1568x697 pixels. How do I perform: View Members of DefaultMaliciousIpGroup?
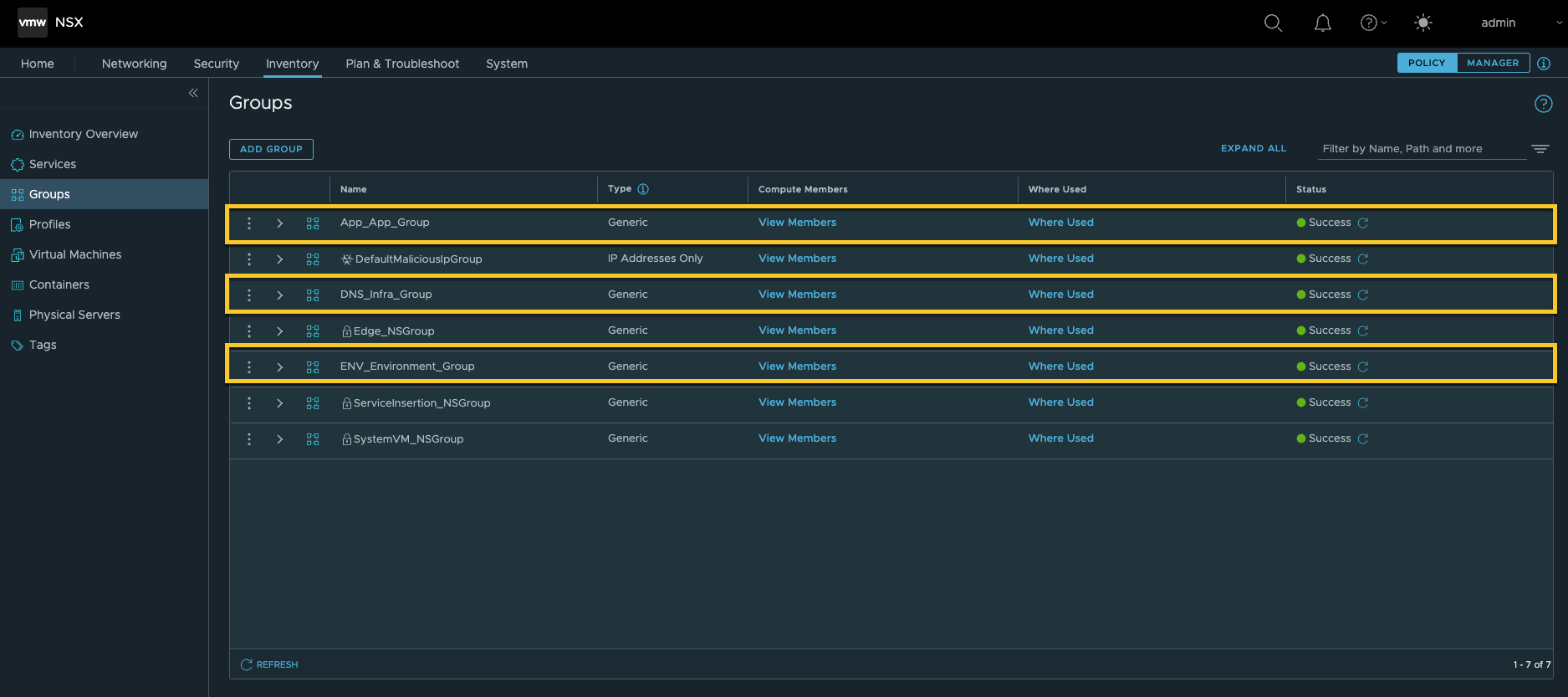point(797,259)
